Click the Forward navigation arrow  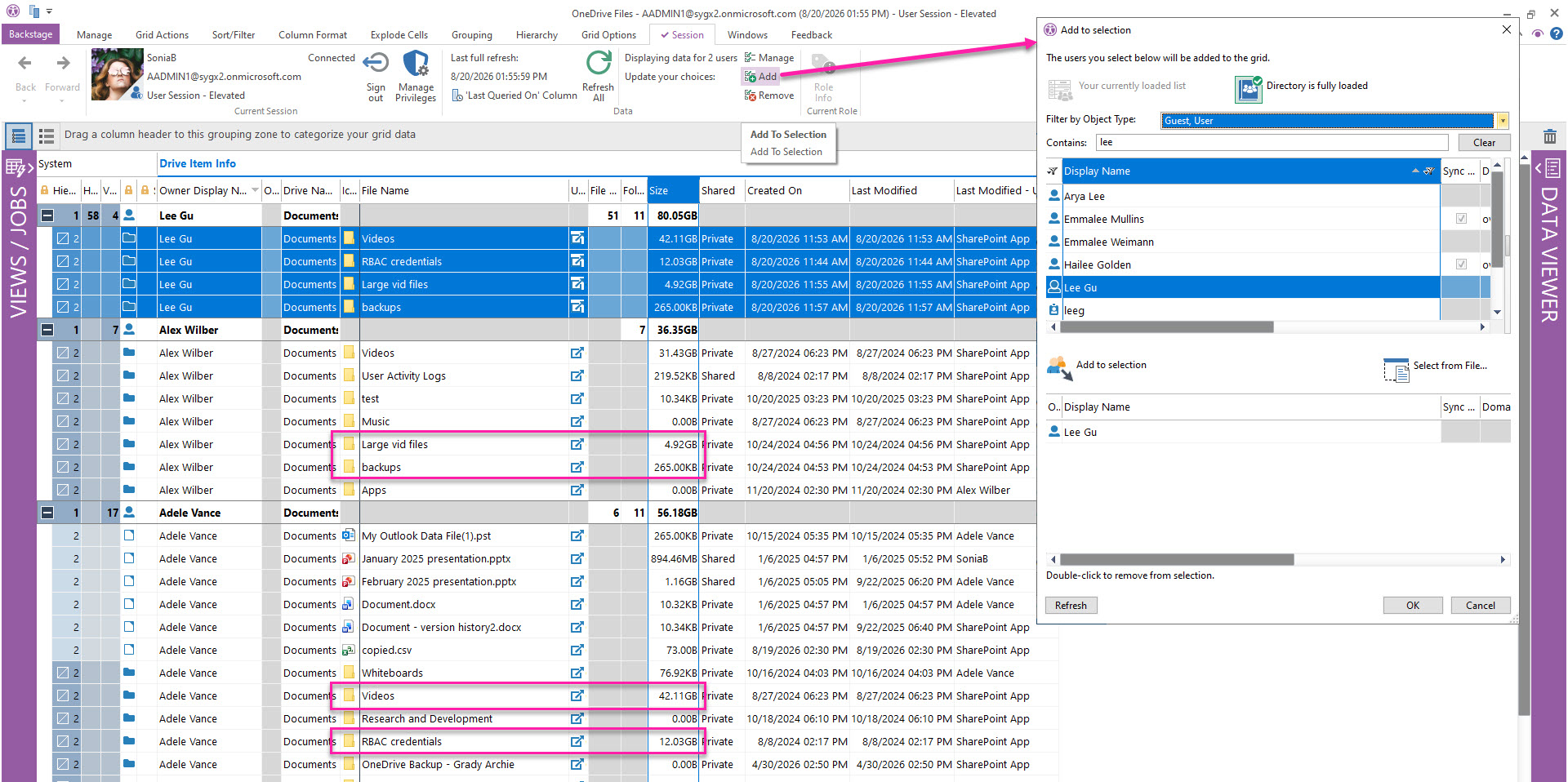(63, 63)
